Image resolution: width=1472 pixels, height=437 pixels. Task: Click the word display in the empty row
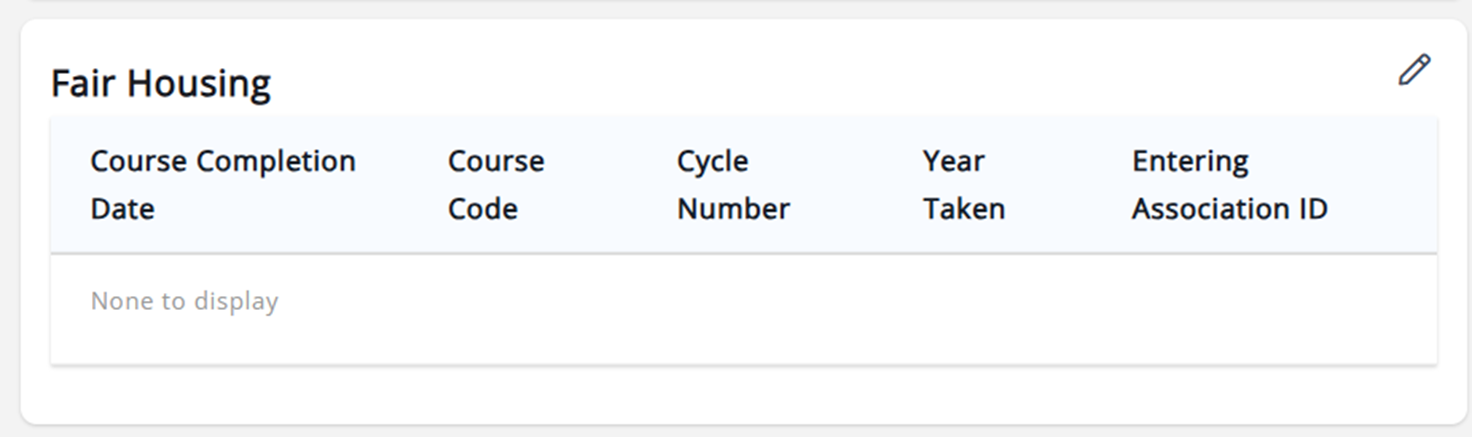(x=236, y=301)
